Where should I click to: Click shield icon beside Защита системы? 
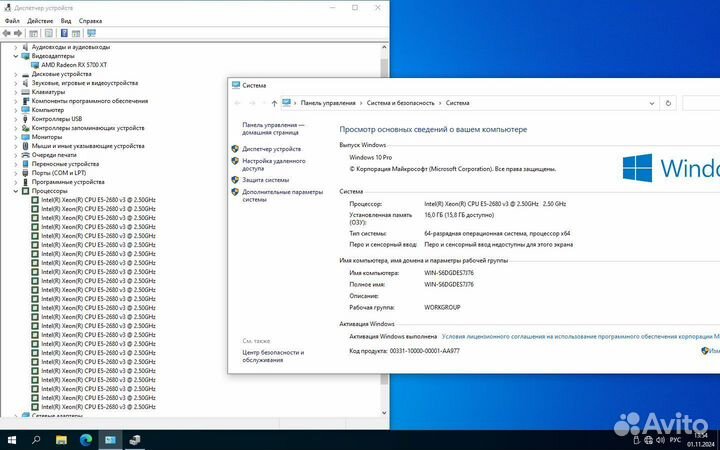tap(235, 180)
